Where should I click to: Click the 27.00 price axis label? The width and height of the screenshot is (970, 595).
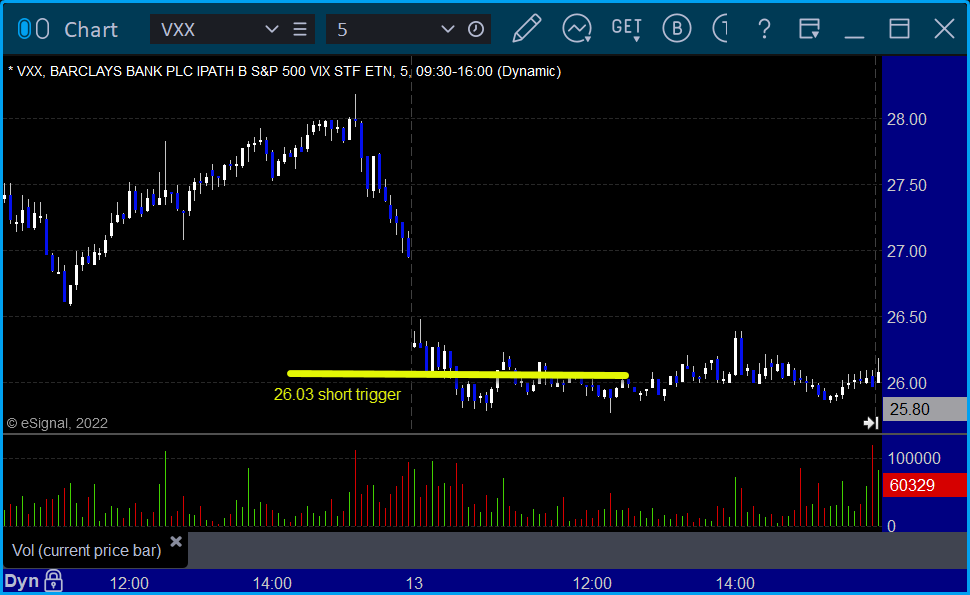(x=907, y=252)
